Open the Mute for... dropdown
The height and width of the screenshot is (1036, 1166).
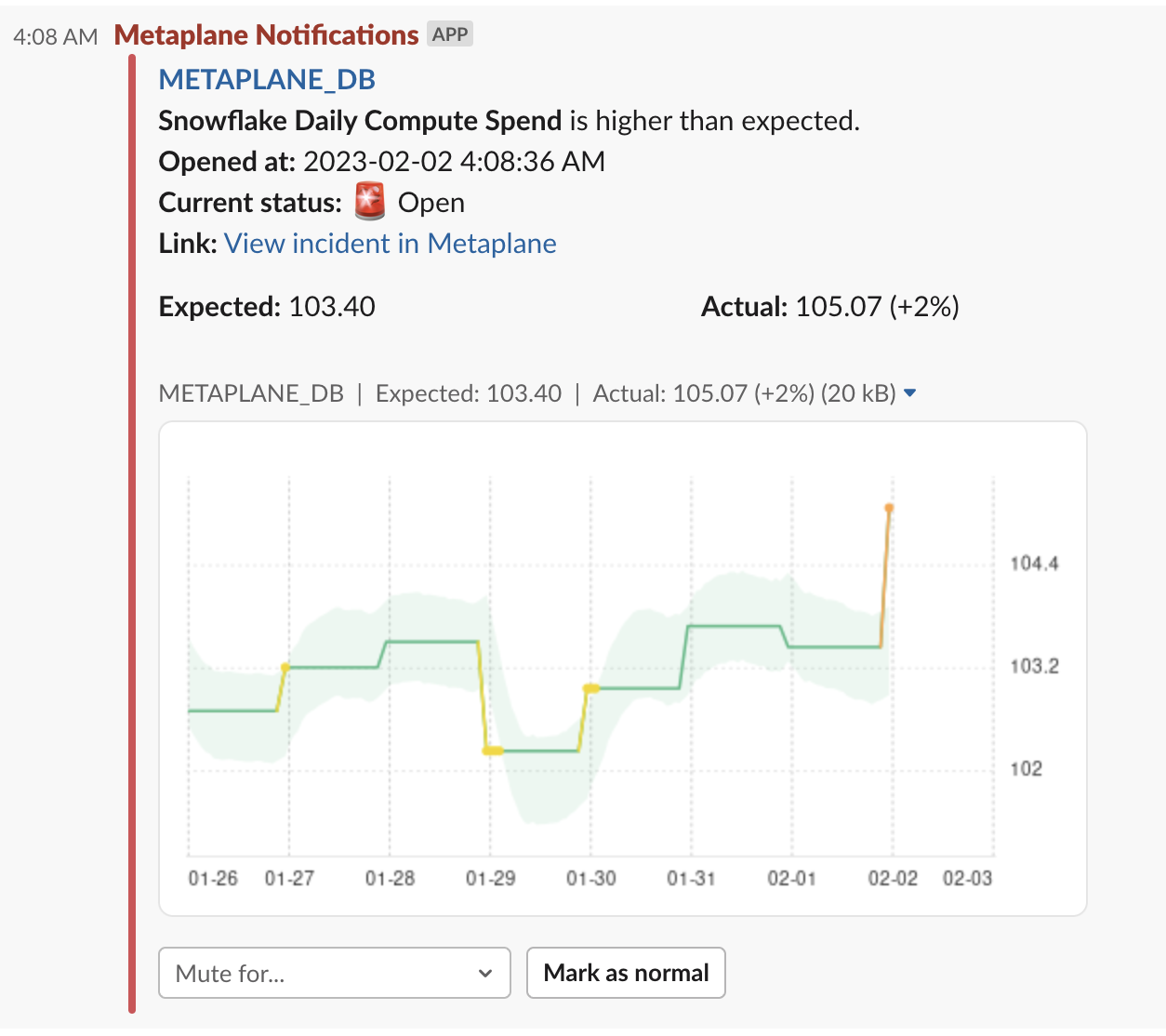(335, 973)
